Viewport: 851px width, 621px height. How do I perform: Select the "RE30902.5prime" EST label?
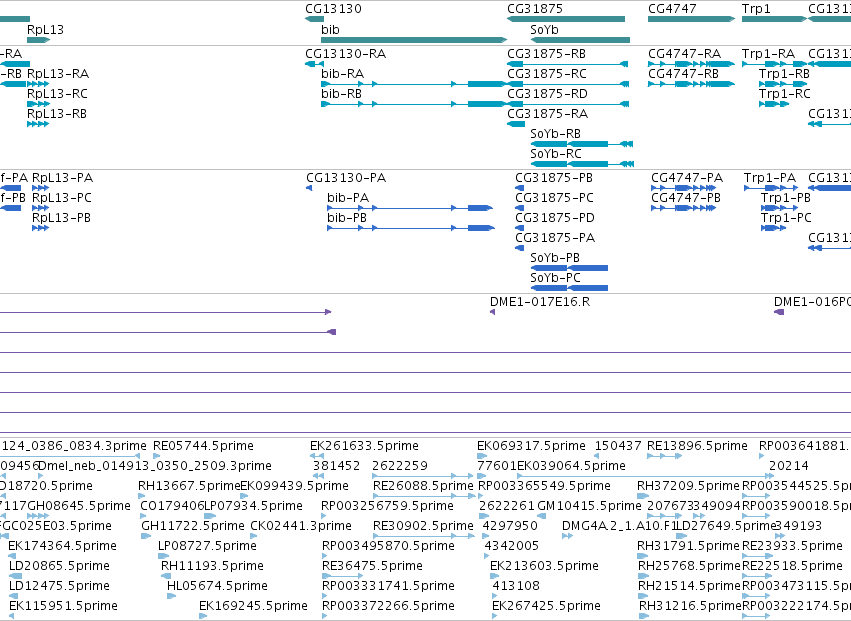pyautogui.click(x=423, y=526)
